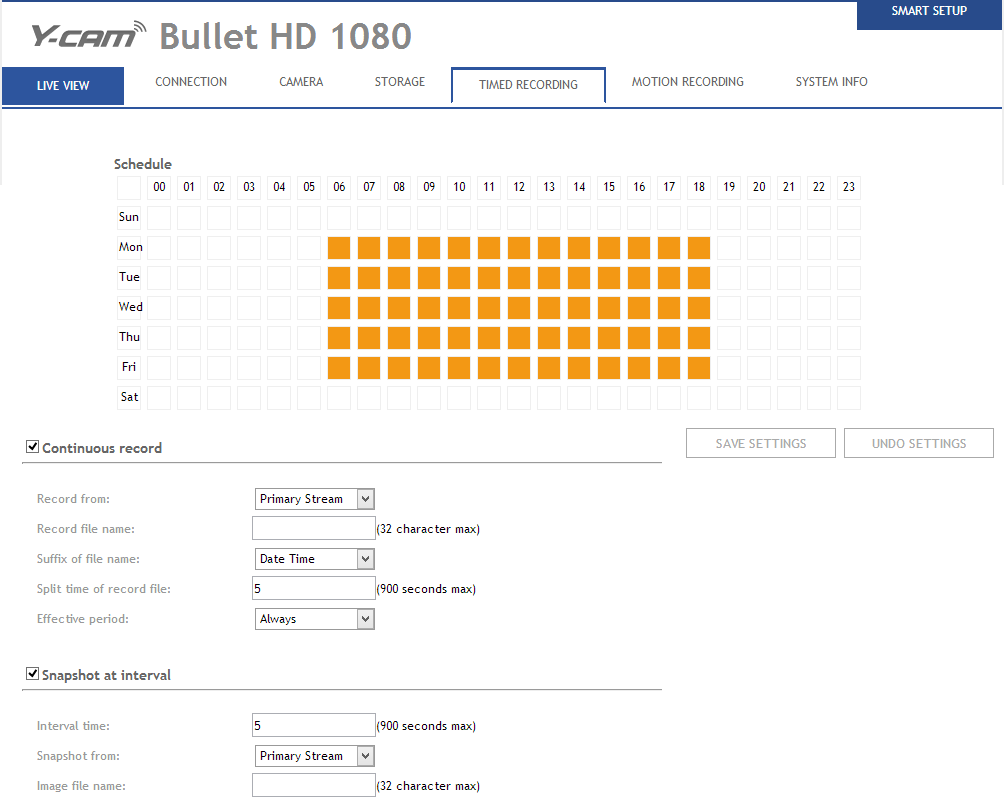This screenshot has width=1004, height=800.
Task: Select the blank top-left schedule corner cell
Action: coord(129,188)
